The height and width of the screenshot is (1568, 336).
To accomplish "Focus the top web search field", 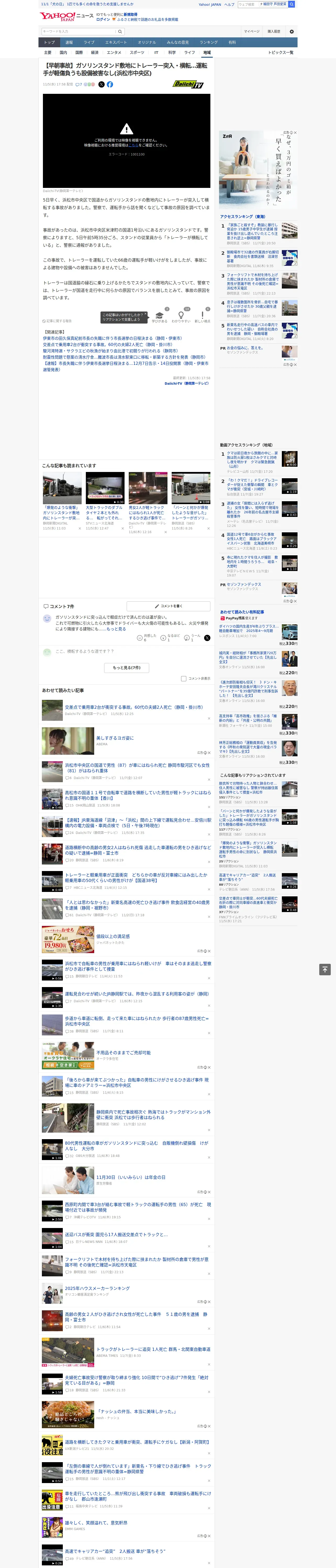I will tap(248, 4).
